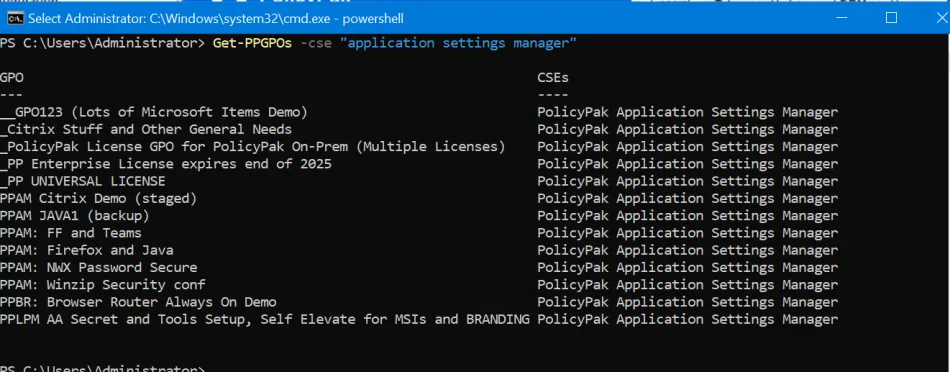This screenshot has width=950, height=372.
Task: Close the Administrator cmd.exe window
Action: (x=941, y=18)
